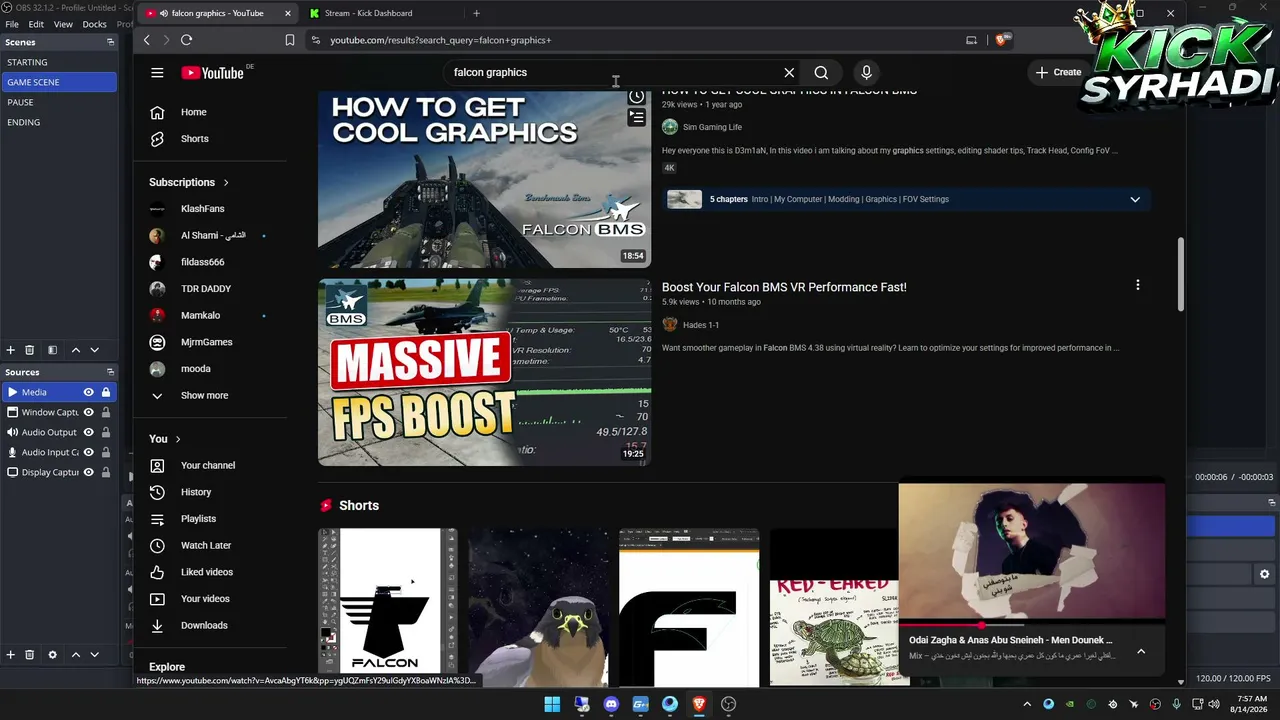Viewport: 1280px width, 720px height.
Task: Expand the chapters list for the graphics video
Action: [x=1135, y=199]
